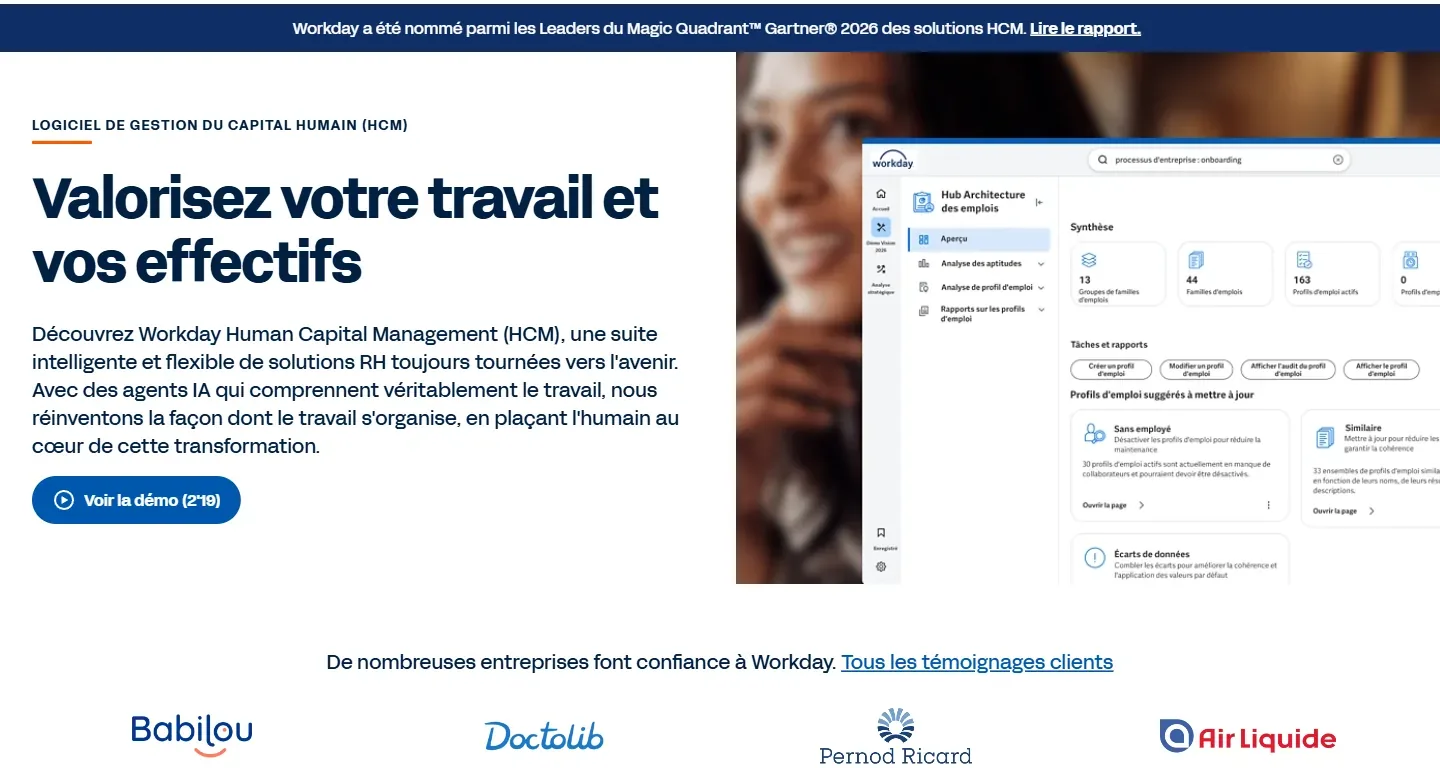This screenshot has width=1440, height=768.
Task: Click Afficher l'audit du profil d'emploi button
Action: (x=1288, y=370)
